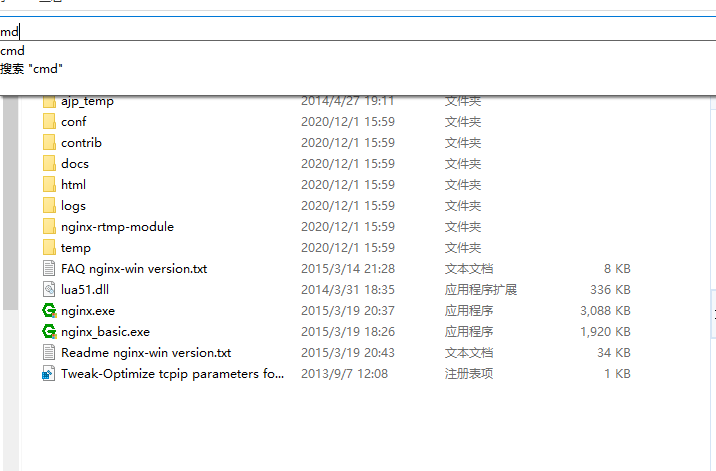Viewport: 716px width, 471px height.
Task: Click the date '2015/3/19 20:37' of nginx.exe
Action: pos(348,311)
